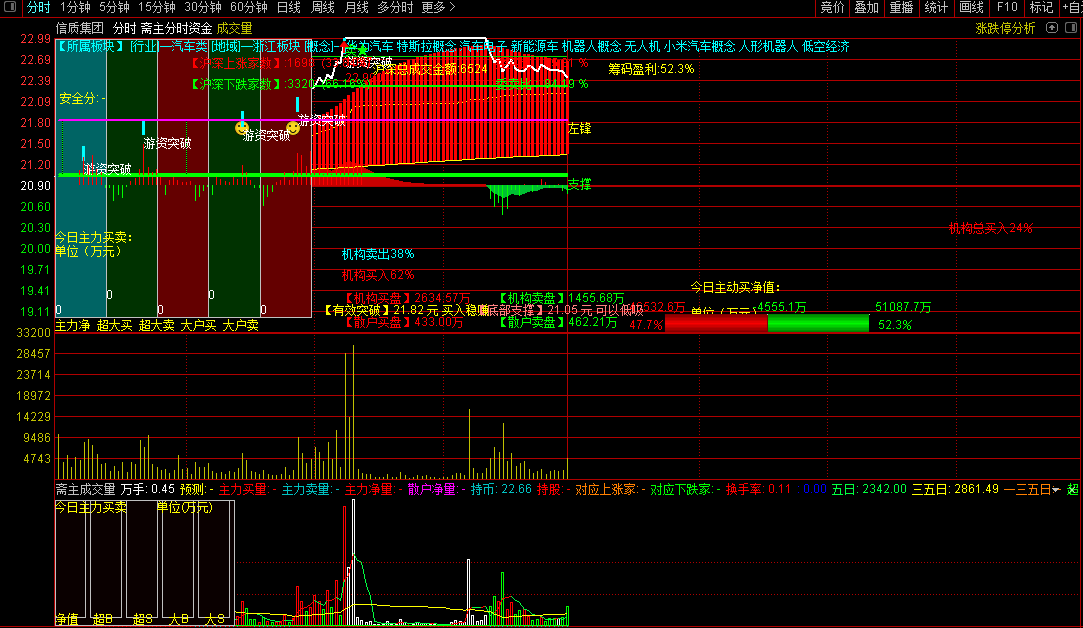Open the 涨跌停分析 link
The image size is (1083, 628).
coord(1005,28)
